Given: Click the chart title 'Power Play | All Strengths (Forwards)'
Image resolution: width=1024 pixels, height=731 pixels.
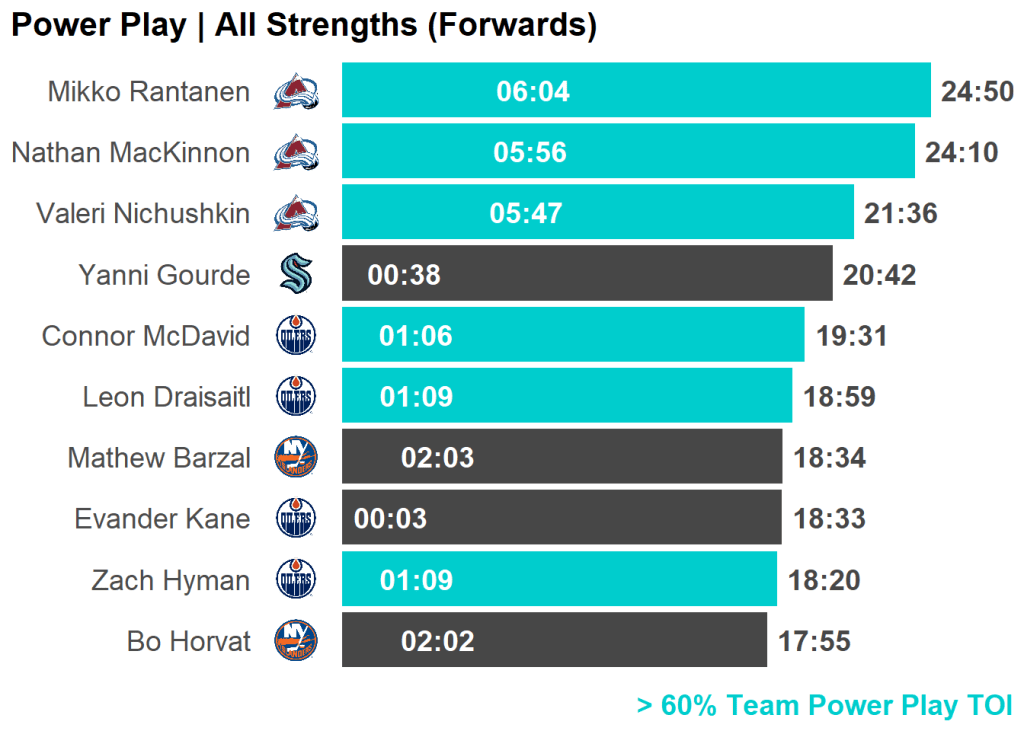Looking at the screenshot, I should (304, 26).
